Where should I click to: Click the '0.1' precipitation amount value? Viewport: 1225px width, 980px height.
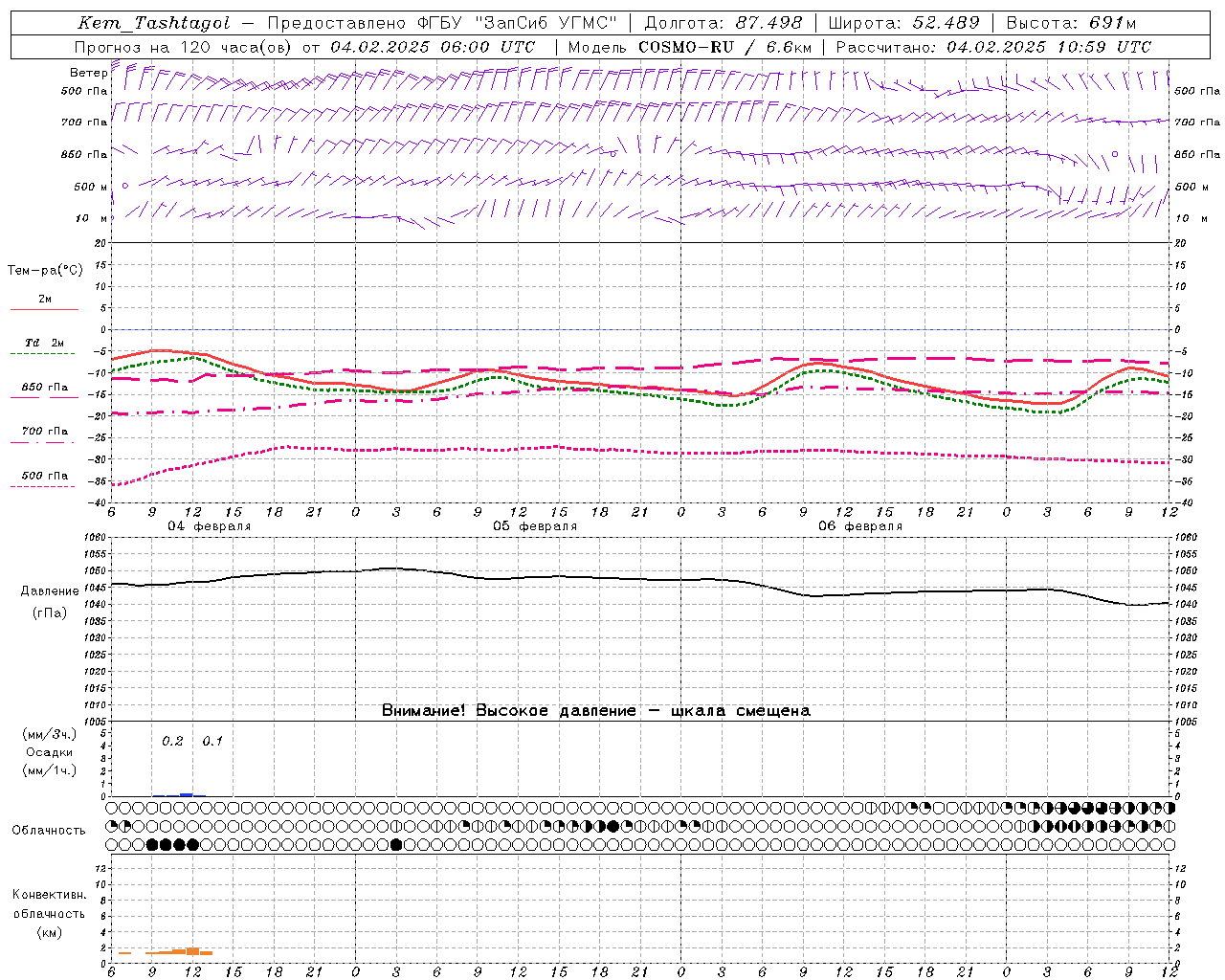(212, 742)
